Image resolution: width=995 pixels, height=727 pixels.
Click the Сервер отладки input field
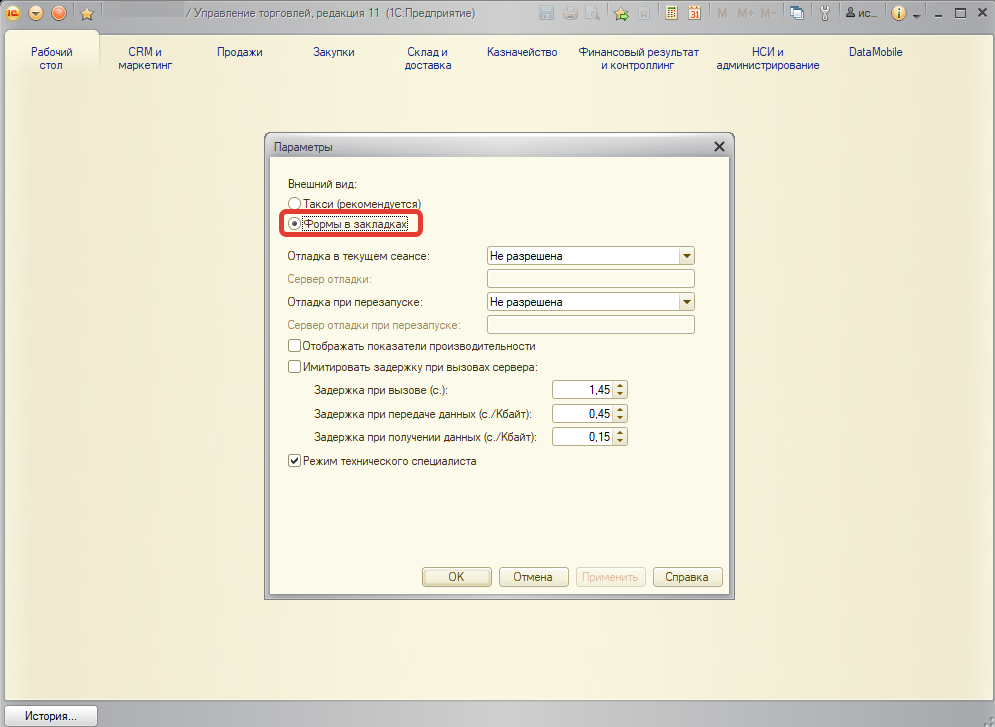591,278
